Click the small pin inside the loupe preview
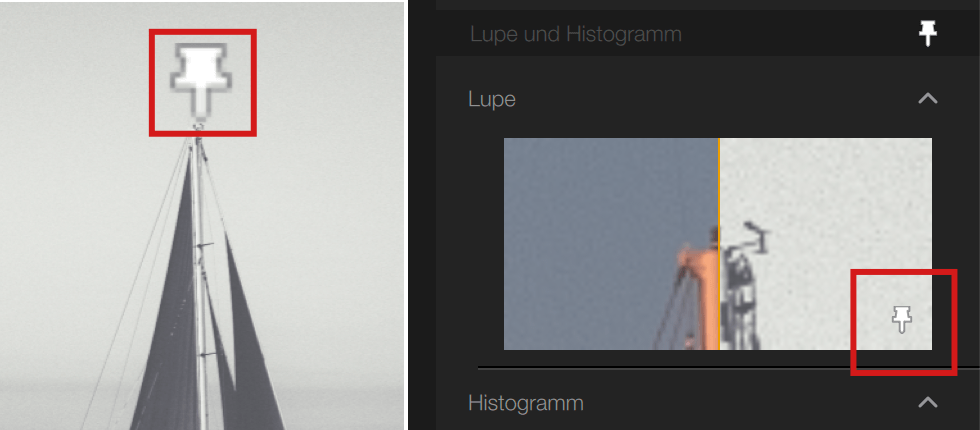The height and width of the screenshot is (430, 980). 901,319
